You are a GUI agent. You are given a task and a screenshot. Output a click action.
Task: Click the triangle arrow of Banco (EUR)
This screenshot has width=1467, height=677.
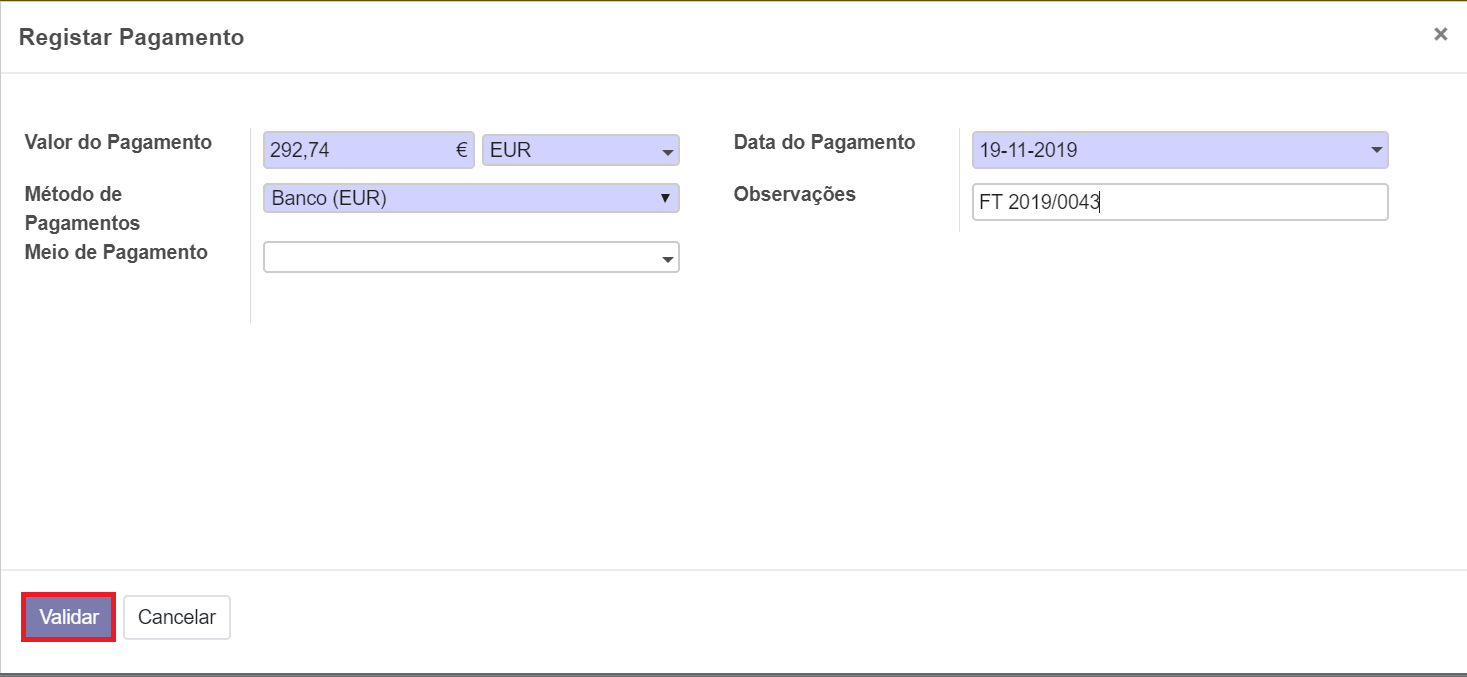665,198
